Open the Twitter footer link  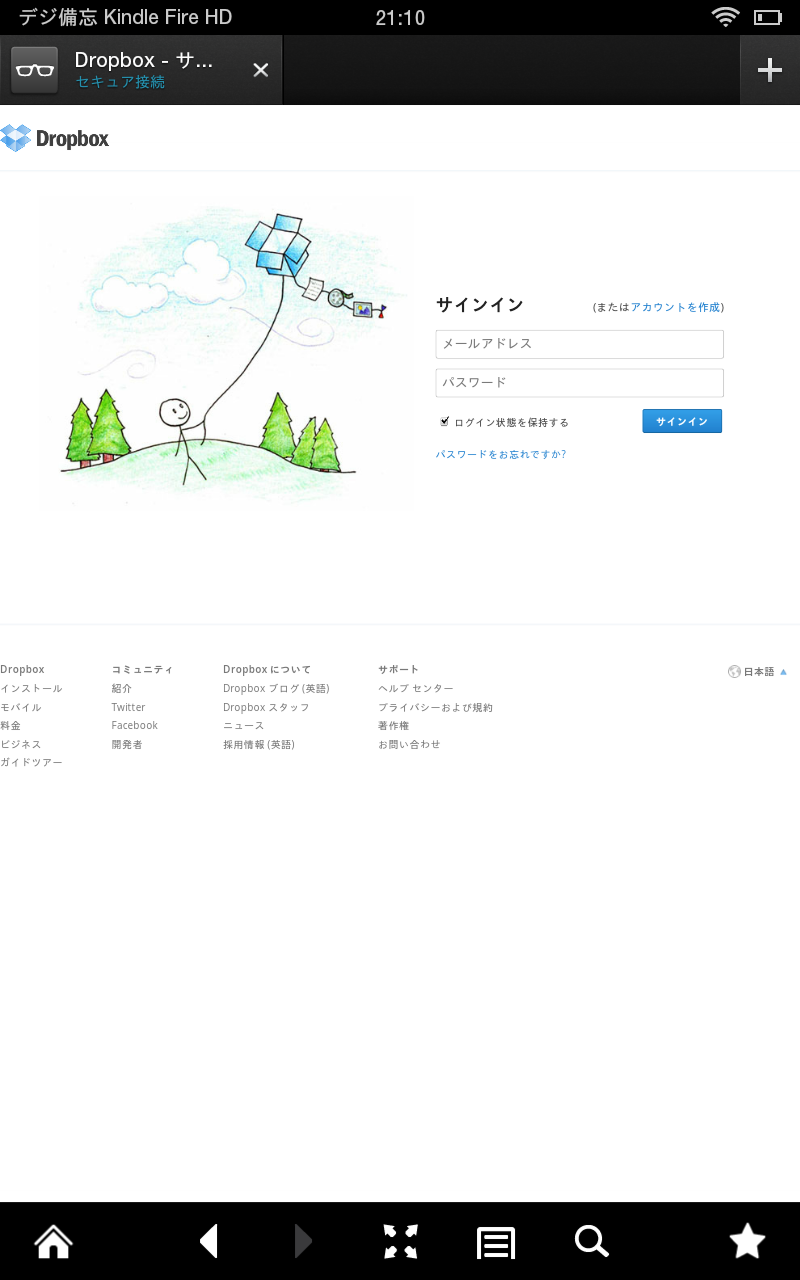coord(128,707)
